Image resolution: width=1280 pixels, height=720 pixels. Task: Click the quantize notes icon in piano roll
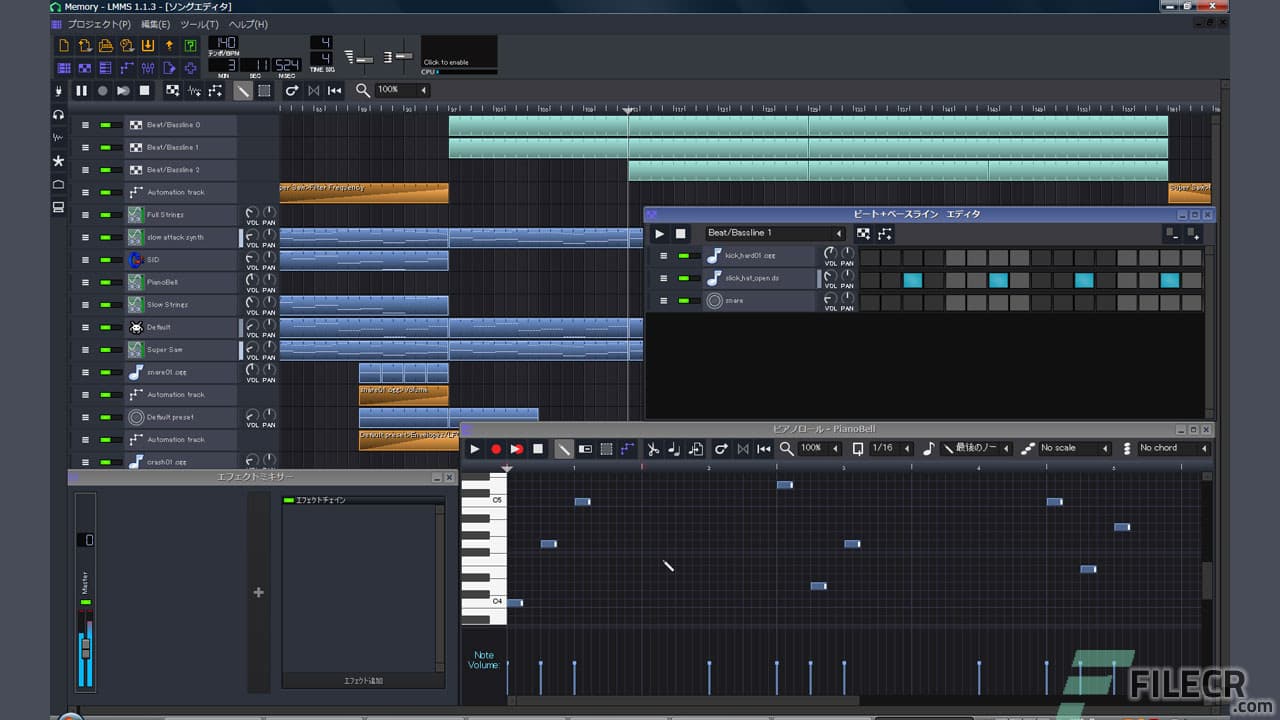point(858,449)
